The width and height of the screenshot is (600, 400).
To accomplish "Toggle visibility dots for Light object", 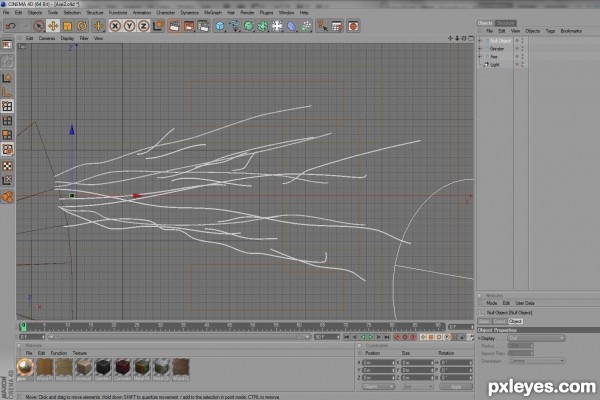I will (520, 65).
